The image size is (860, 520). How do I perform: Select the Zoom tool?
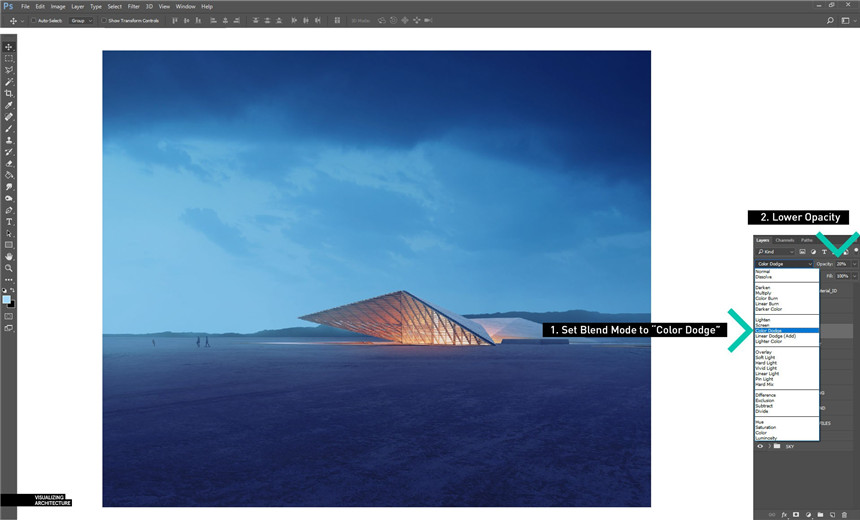(9, 268)
